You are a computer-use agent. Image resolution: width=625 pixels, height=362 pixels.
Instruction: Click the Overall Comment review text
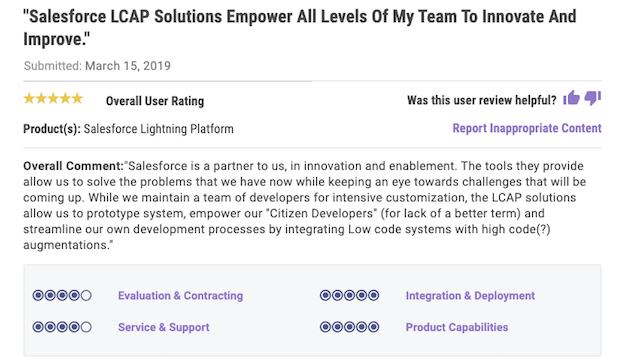305,205
